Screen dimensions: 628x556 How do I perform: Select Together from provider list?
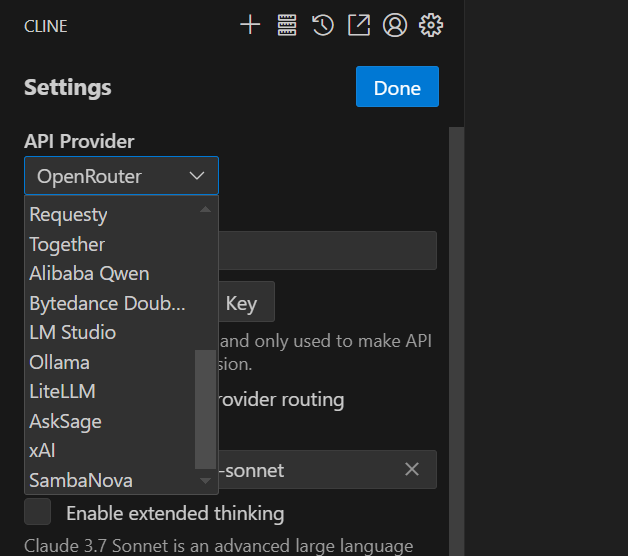coord(112,244)
